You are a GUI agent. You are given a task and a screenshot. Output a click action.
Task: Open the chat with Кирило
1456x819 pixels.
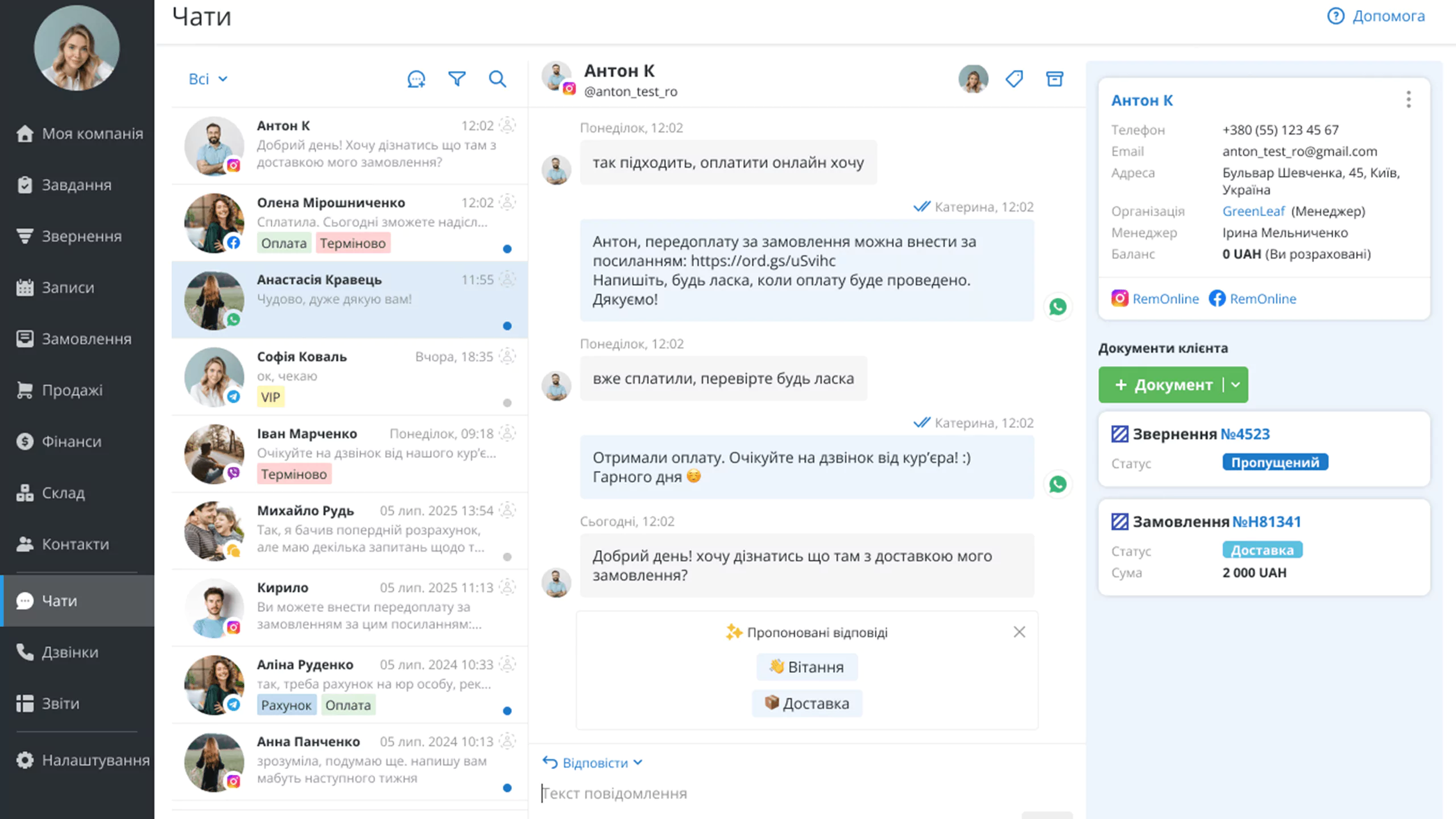click(x=350, y=608)
